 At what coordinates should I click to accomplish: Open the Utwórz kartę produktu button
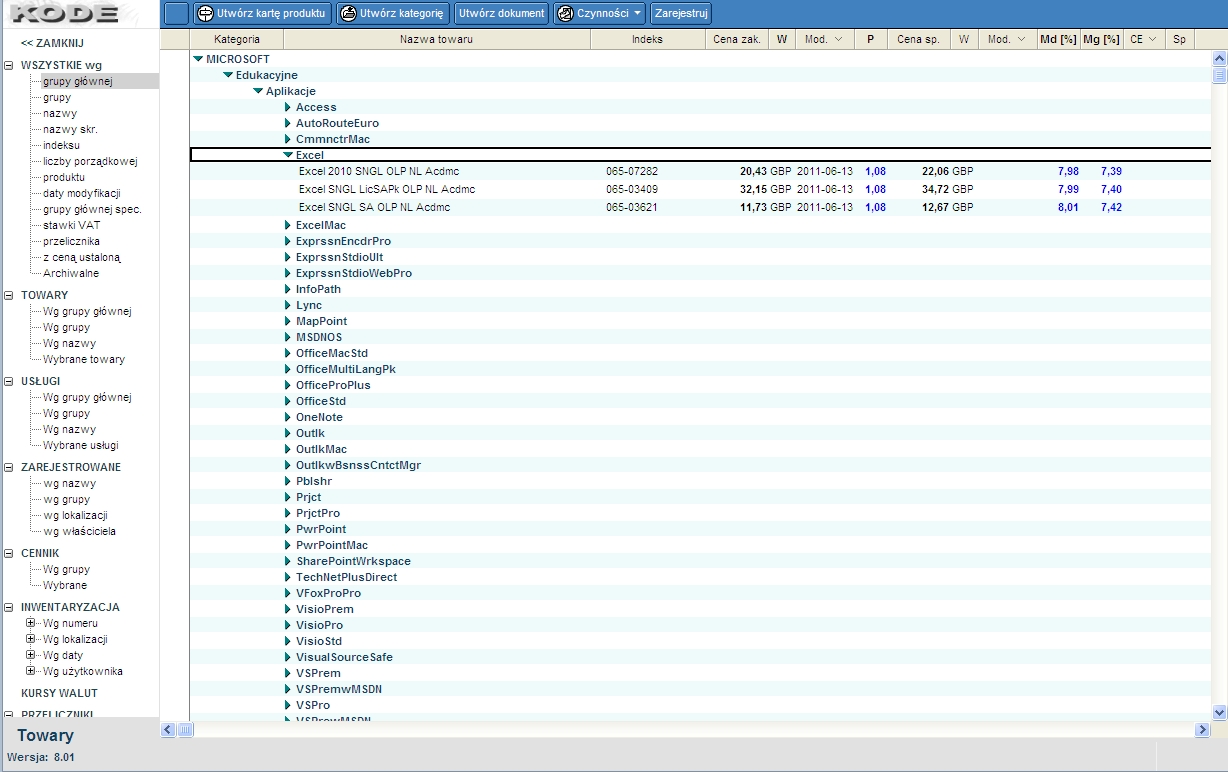(262, 14)
